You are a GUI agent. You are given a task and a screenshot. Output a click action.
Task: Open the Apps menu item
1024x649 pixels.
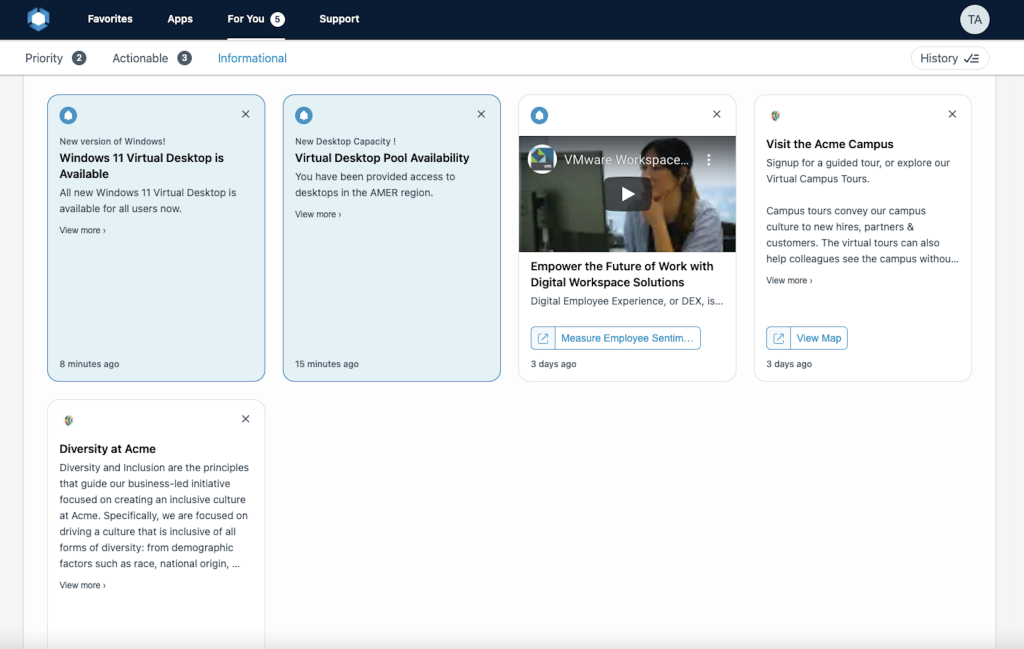click(180, 19)
